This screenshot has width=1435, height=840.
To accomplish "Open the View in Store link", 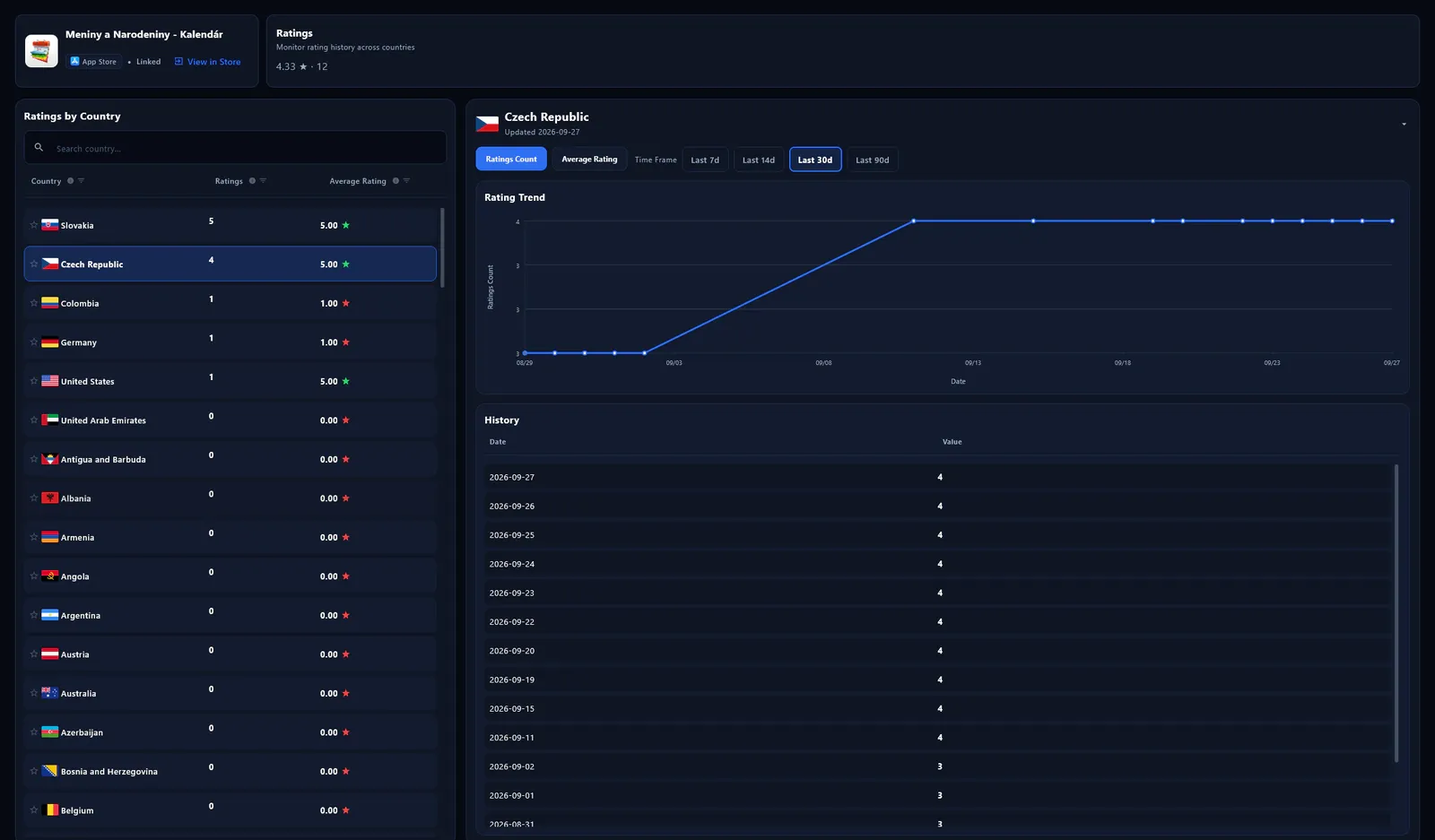I will pos(207,62).
